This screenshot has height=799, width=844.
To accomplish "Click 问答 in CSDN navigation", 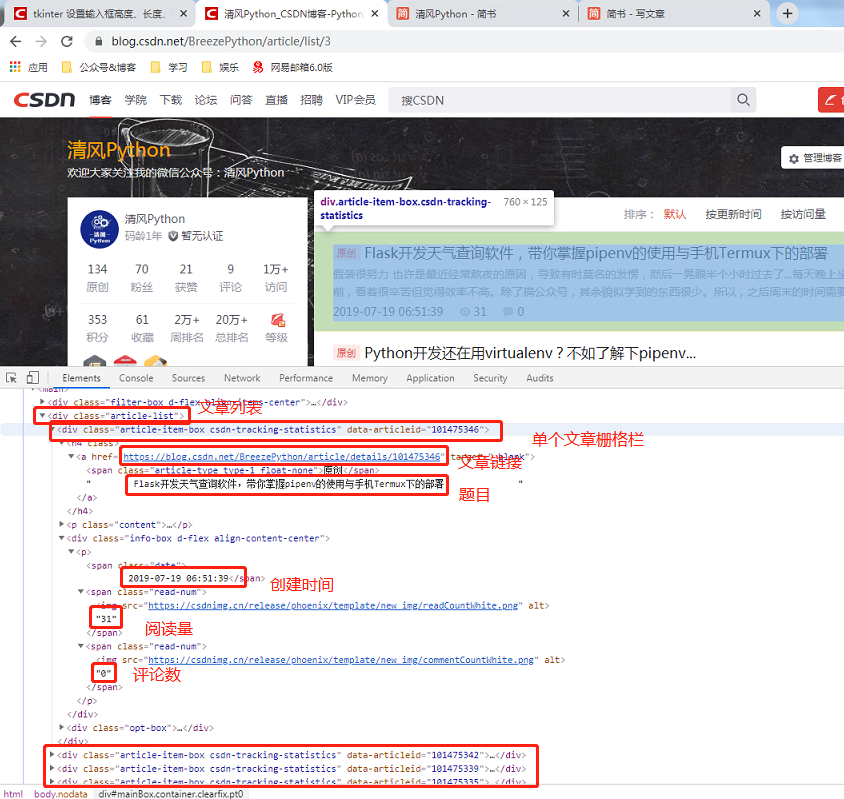I will 241,100.
